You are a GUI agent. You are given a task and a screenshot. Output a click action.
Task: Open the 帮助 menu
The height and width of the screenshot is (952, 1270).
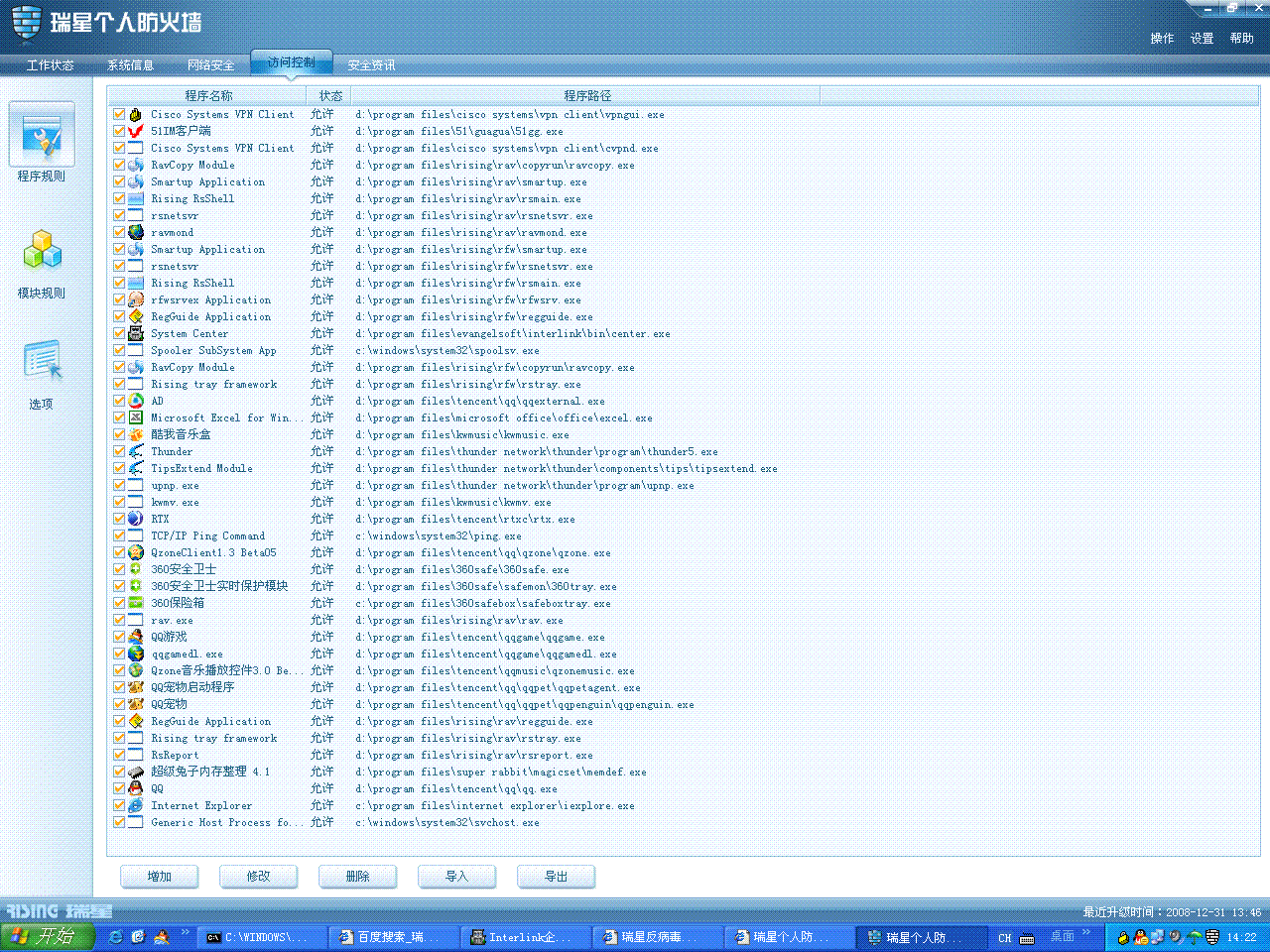tap(1241, 39)
